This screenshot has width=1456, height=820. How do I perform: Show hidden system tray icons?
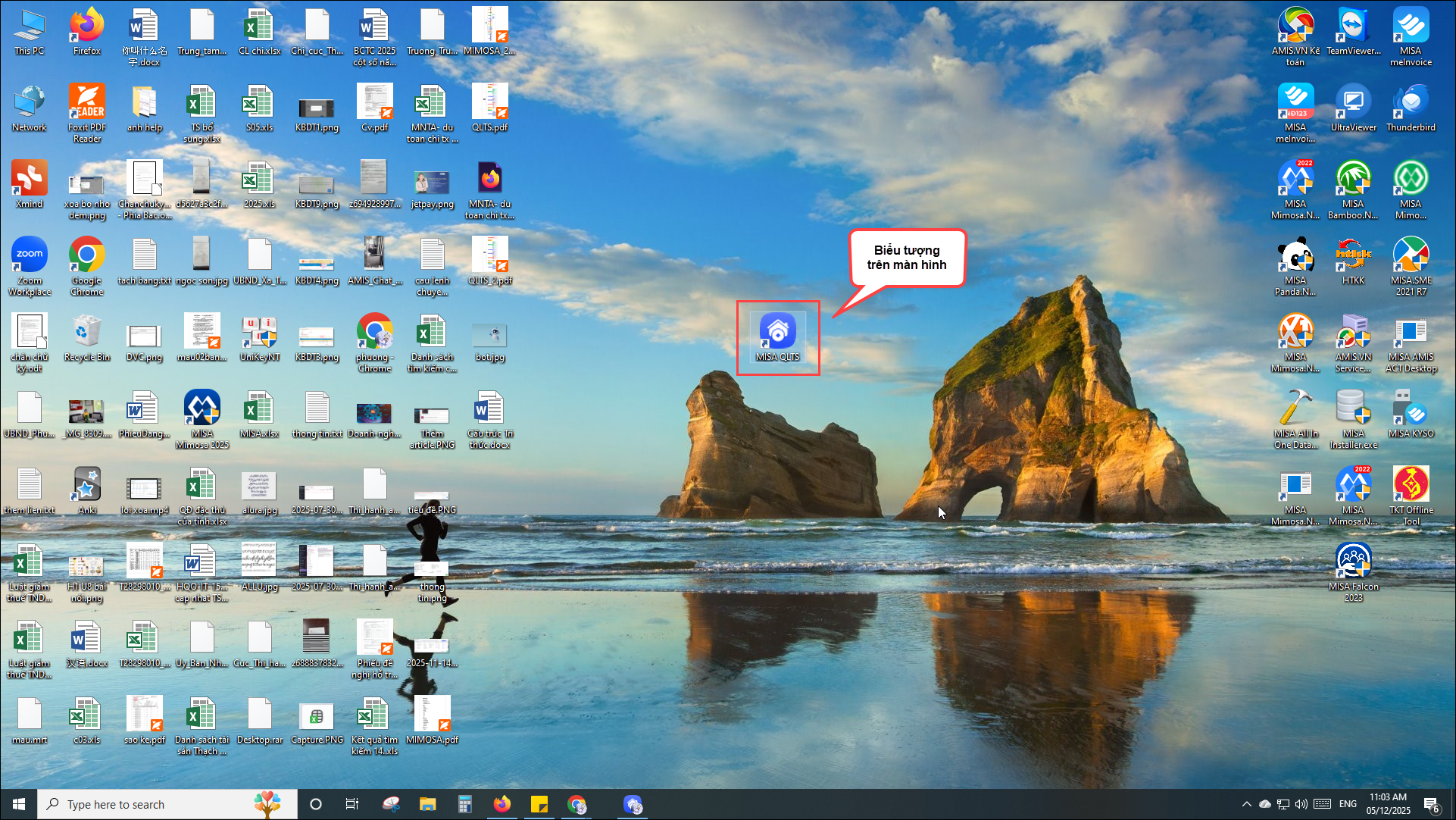[x=1246, y=804]
